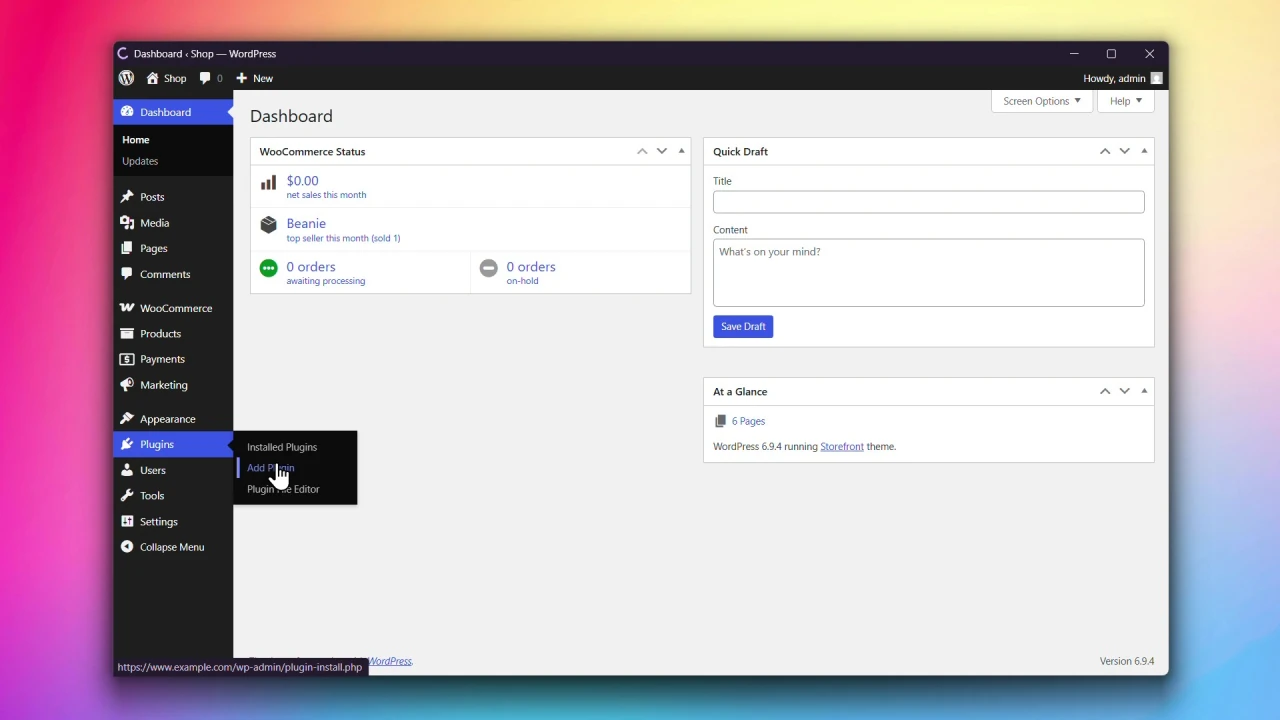Viewport: 1280px width, 720px height.
Task: Collapse the WooCommerce Status widget
Action: [682, 151]
